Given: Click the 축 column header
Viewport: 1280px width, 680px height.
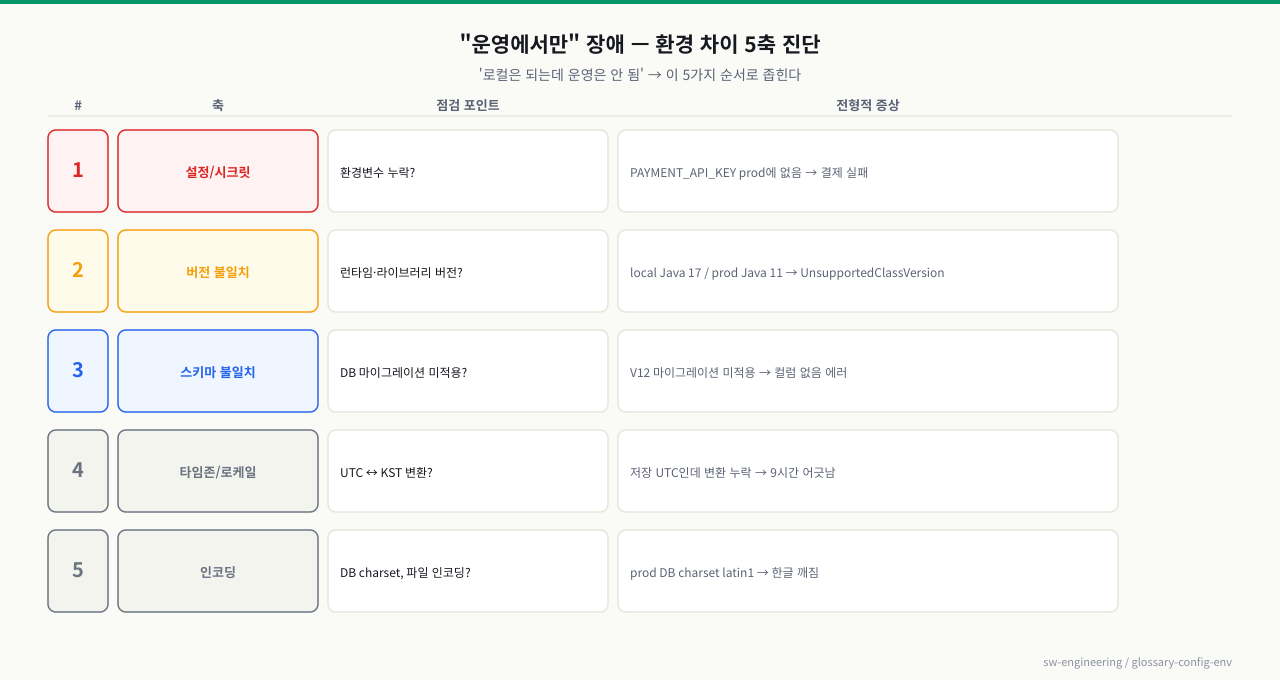Looking at the screenshot, I should (218, 105).
